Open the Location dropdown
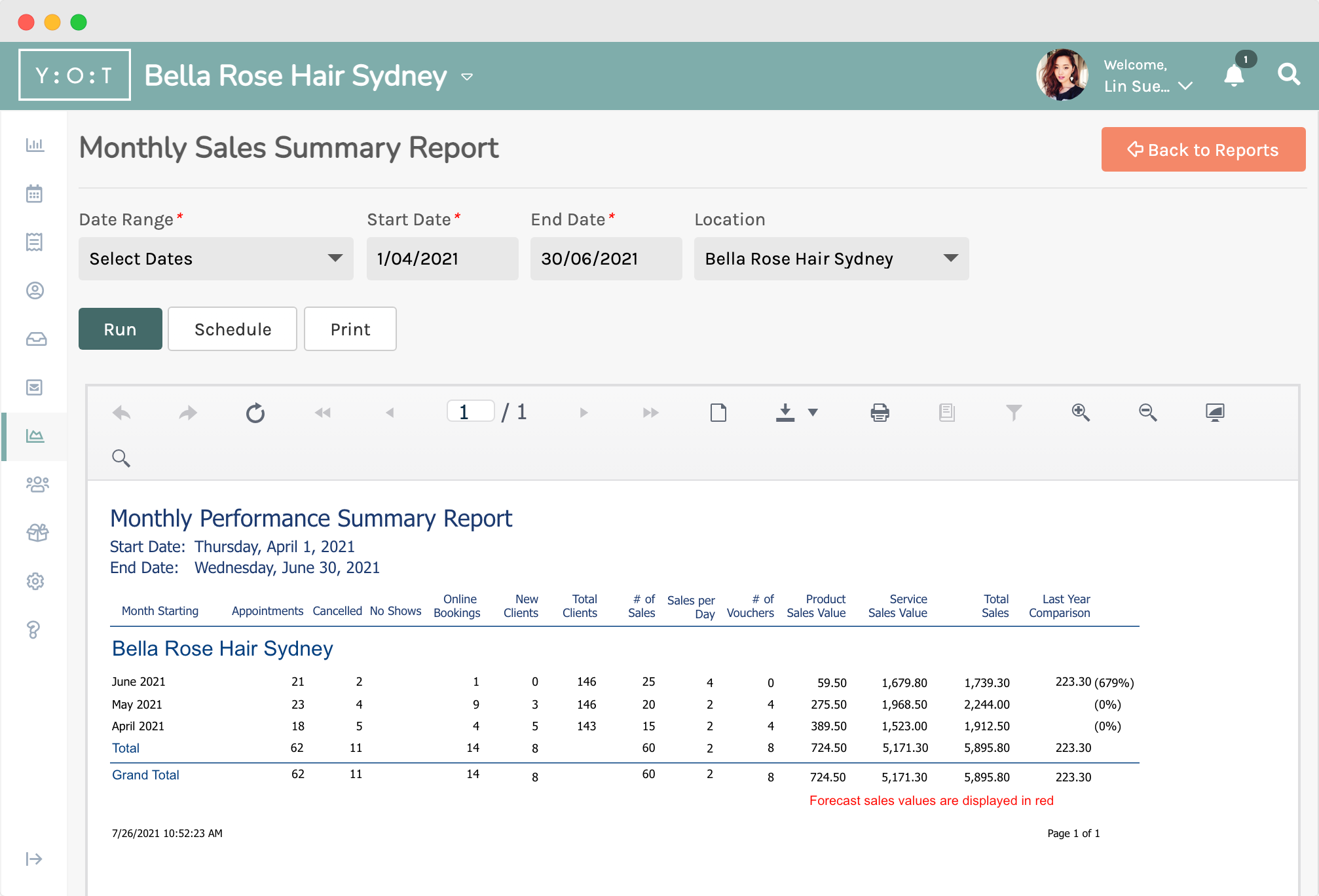Viewport: 1319px width, 896px height. (832, 259)
